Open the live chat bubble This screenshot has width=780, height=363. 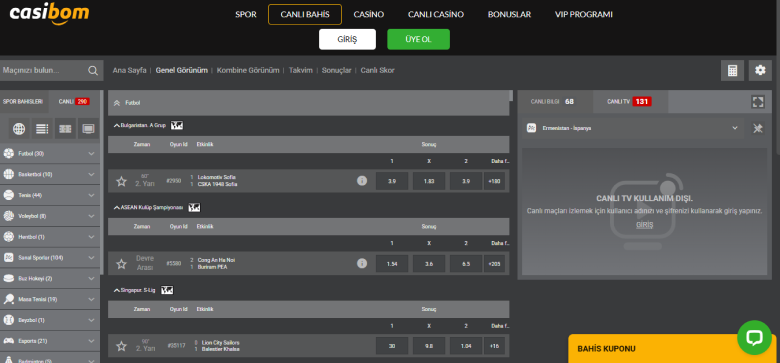click(754, 338)
